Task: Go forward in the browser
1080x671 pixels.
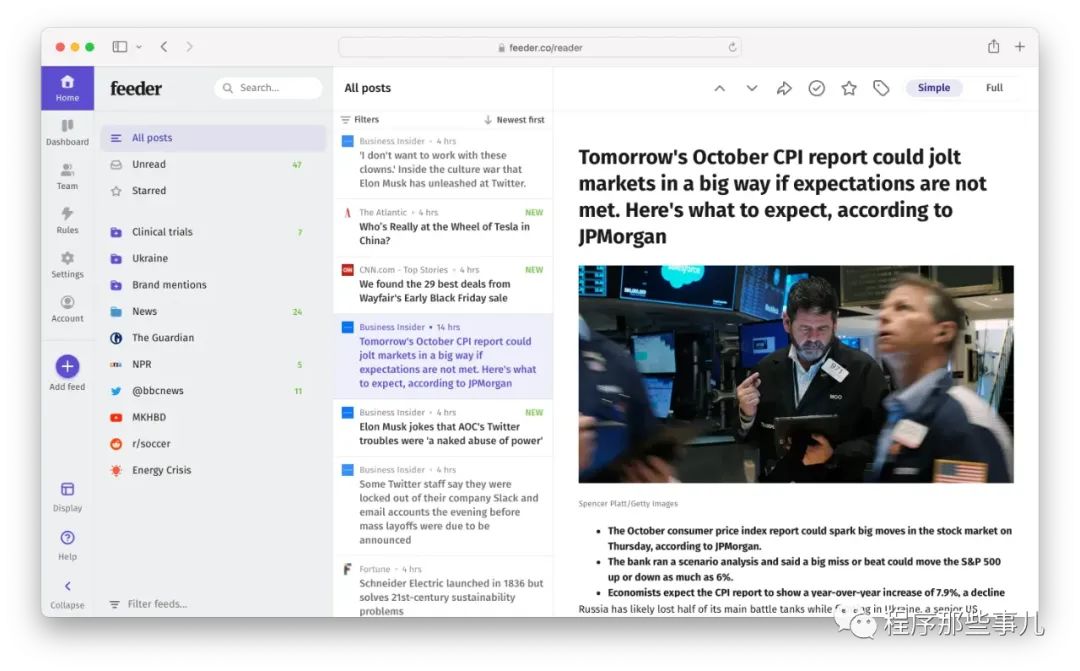Action: tap(189, 47)
